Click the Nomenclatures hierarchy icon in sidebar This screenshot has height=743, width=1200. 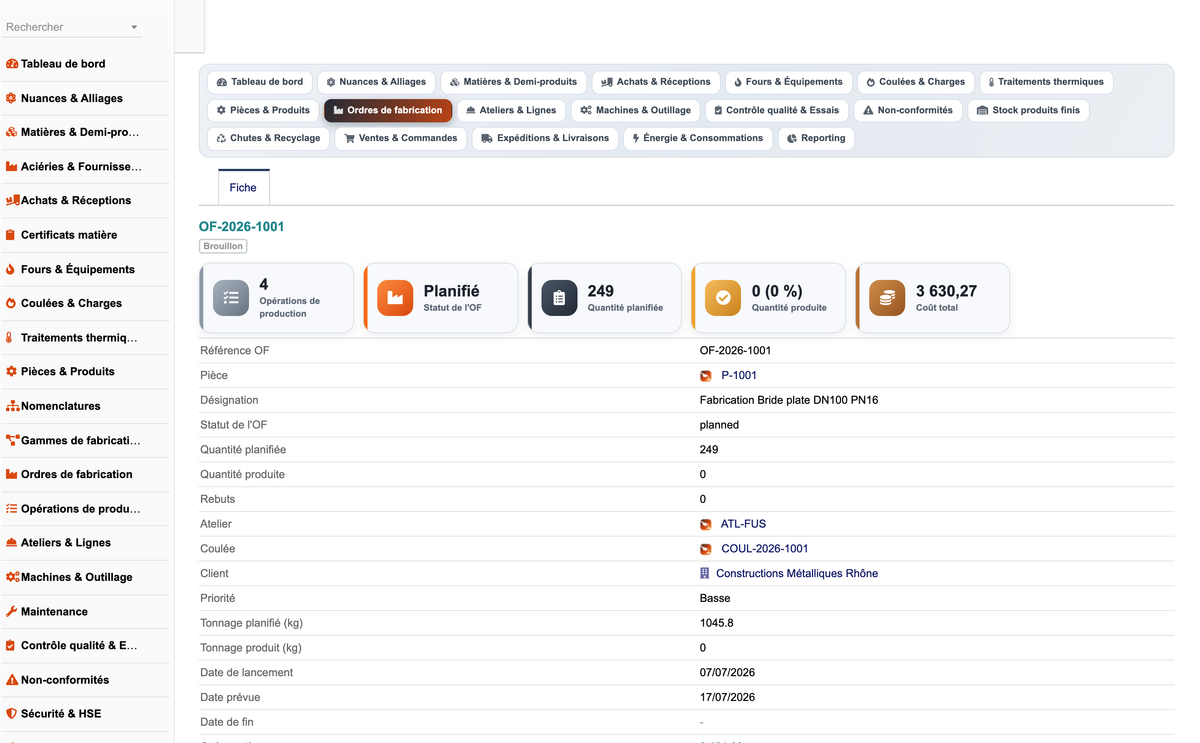click(12, 406)
